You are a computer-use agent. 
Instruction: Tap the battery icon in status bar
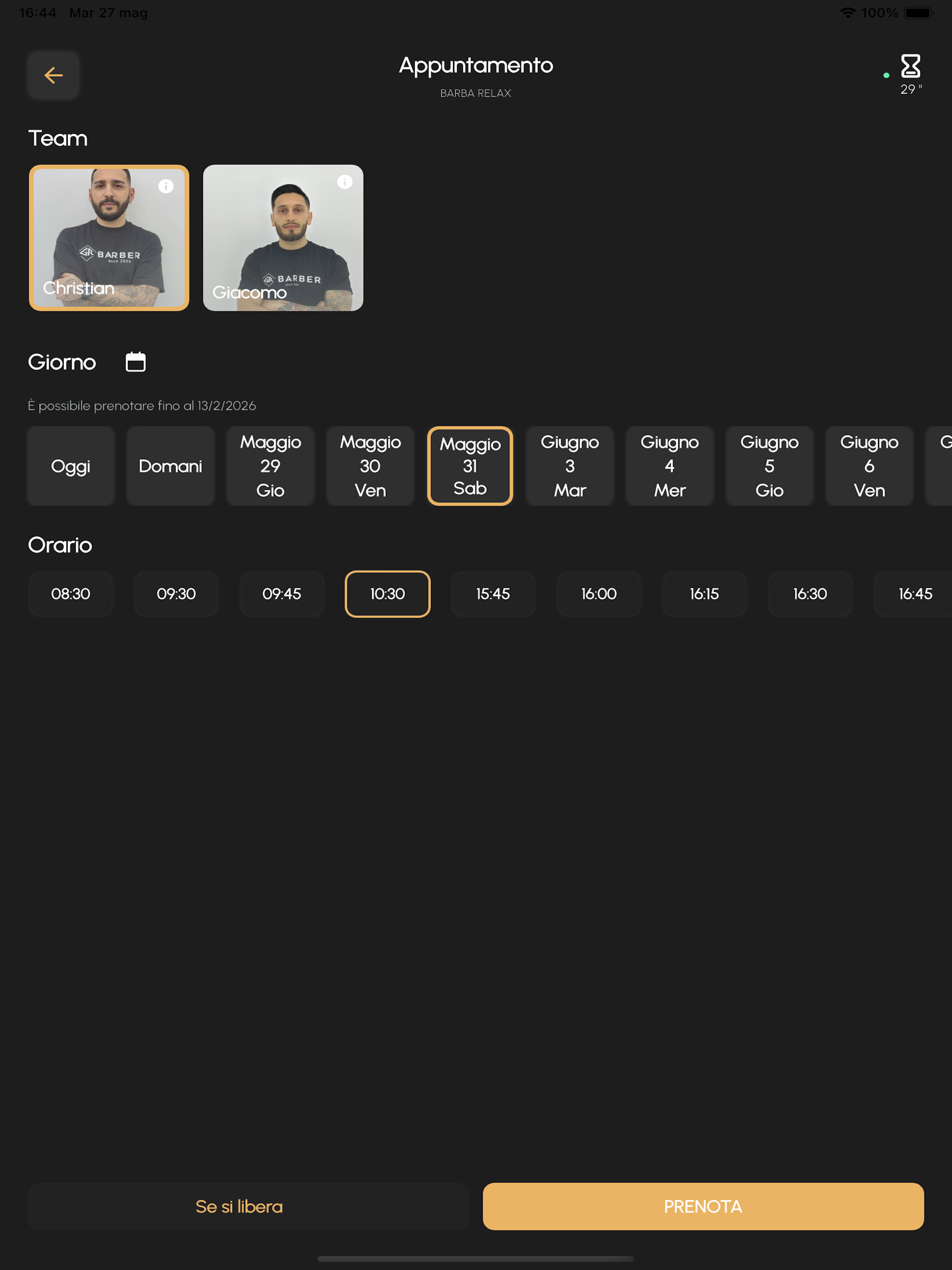point(919,13)
